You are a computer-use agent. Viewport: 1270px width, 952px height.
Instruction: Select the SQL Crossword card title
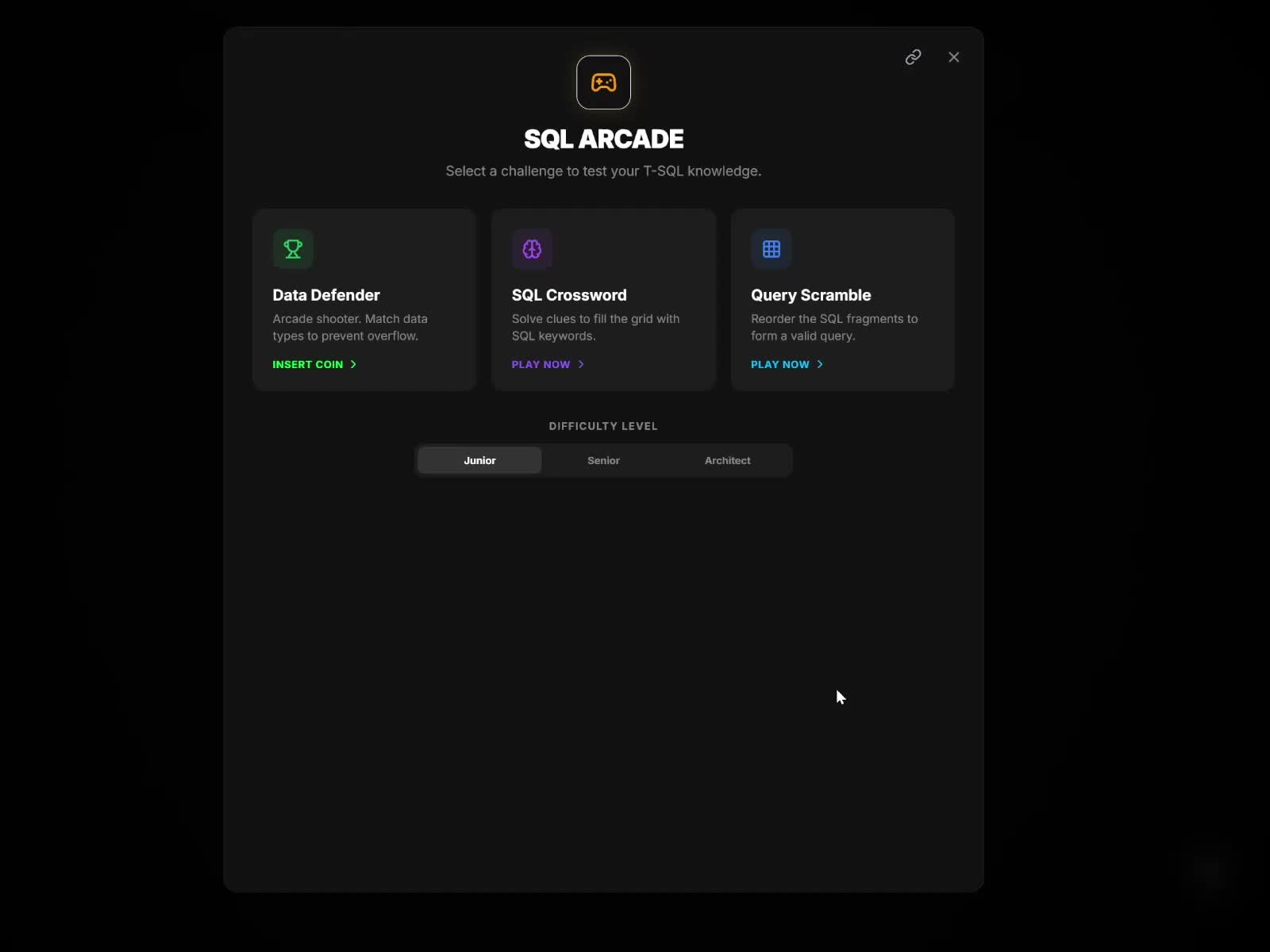[569, 295]
